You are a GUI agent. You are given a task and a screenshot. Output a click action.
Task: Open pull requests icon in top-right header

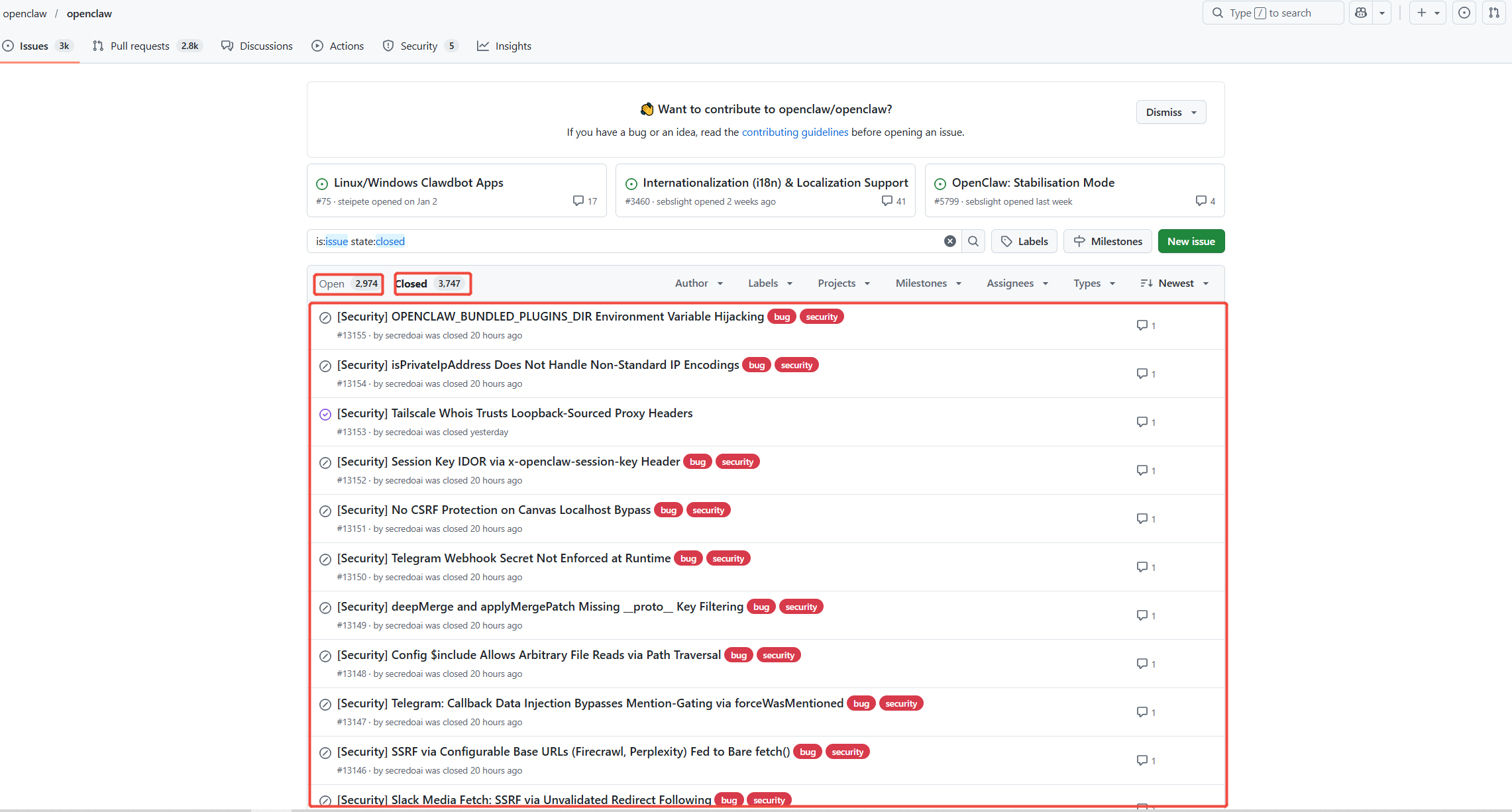point(1493,13)
